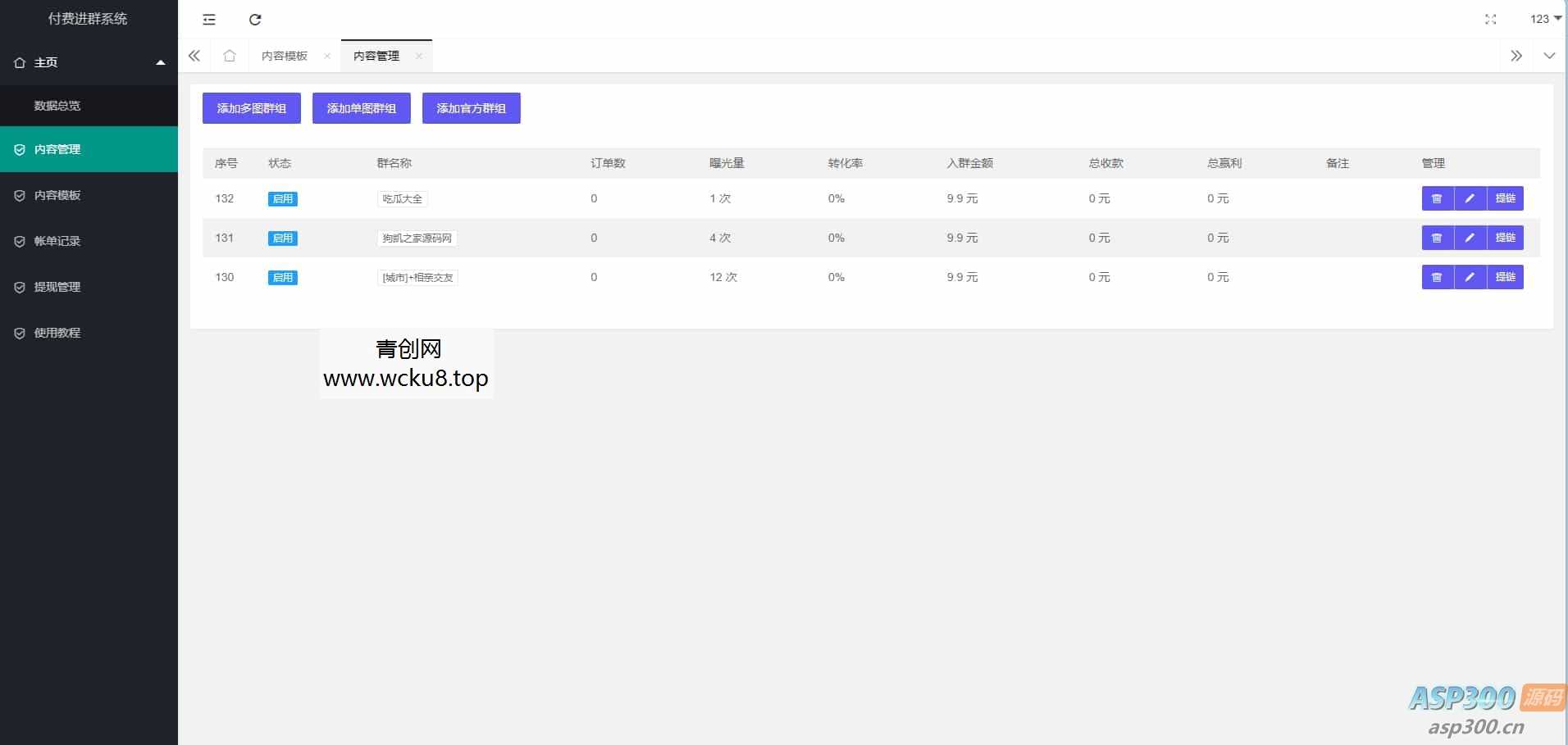
Task: Refresh the page using the reload icon
Action: tap(255, 20)
